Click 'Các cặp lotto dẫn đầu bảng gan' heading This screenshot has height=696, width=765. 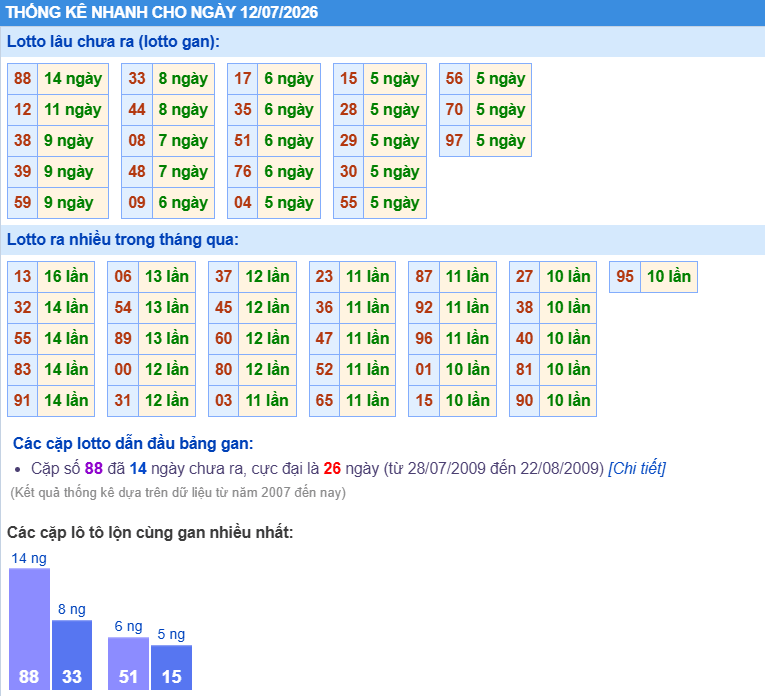click(133, 443)
